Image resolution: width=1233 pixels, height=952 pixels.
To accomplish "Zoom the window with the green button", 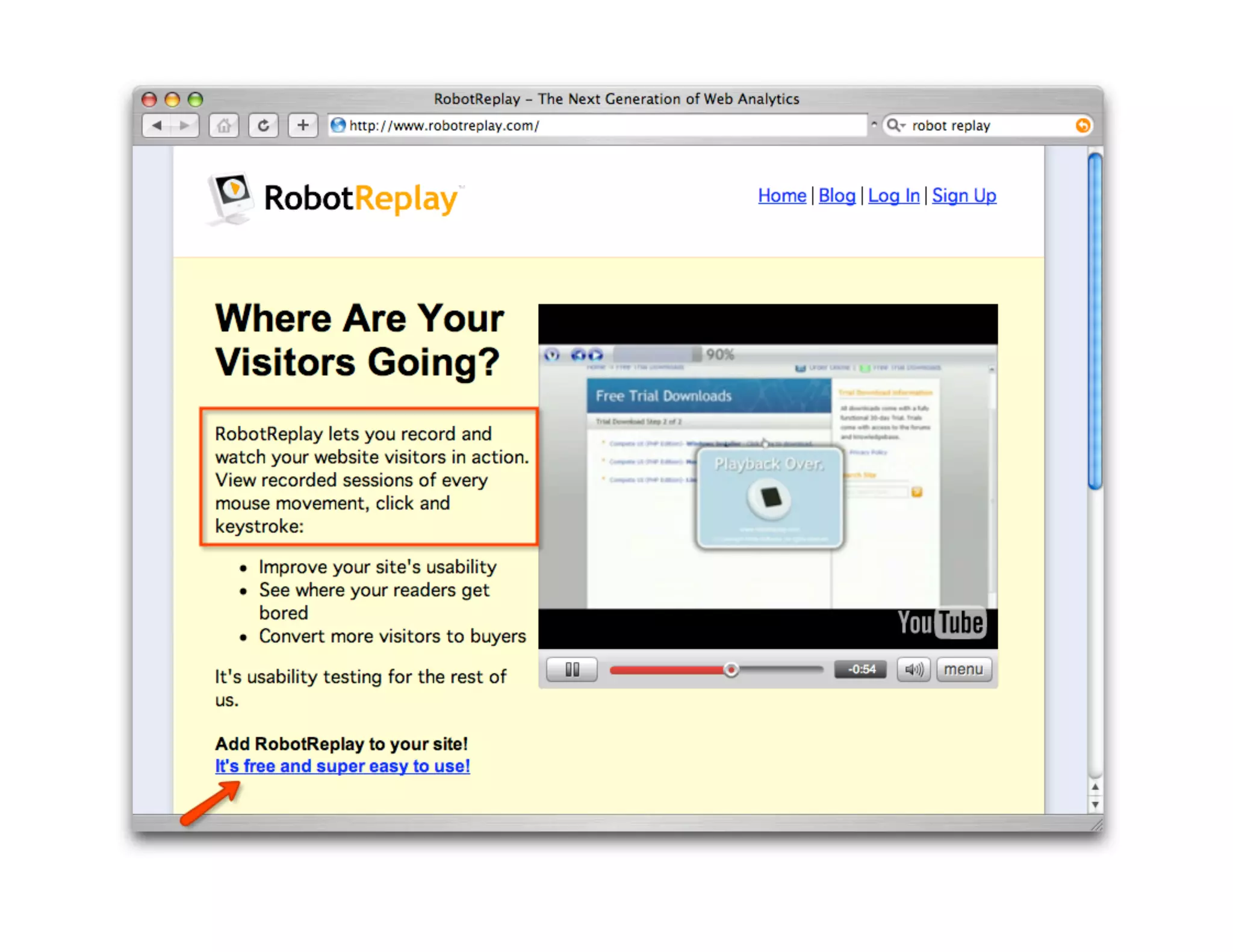I will (x=195, y=99).
